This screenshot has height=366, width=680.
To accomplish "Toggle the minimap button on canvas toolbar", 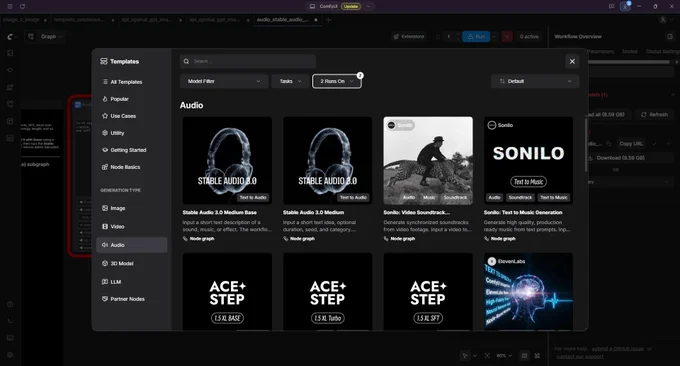I will 524,356.
